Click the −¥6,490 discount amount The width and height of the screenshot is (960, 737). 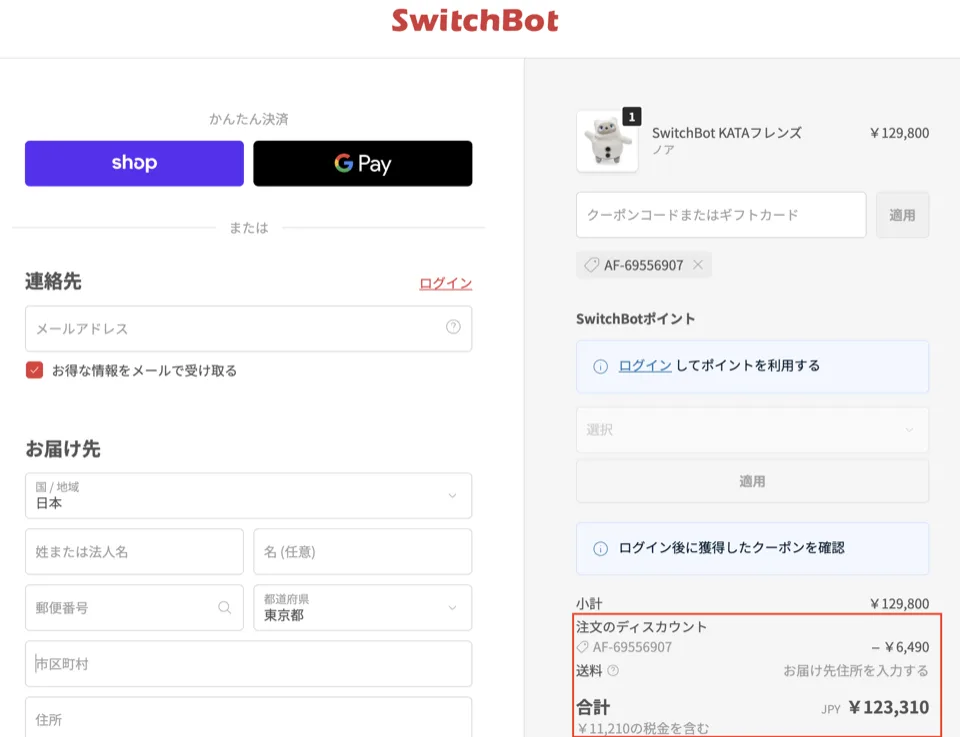[x=901, y=647]
